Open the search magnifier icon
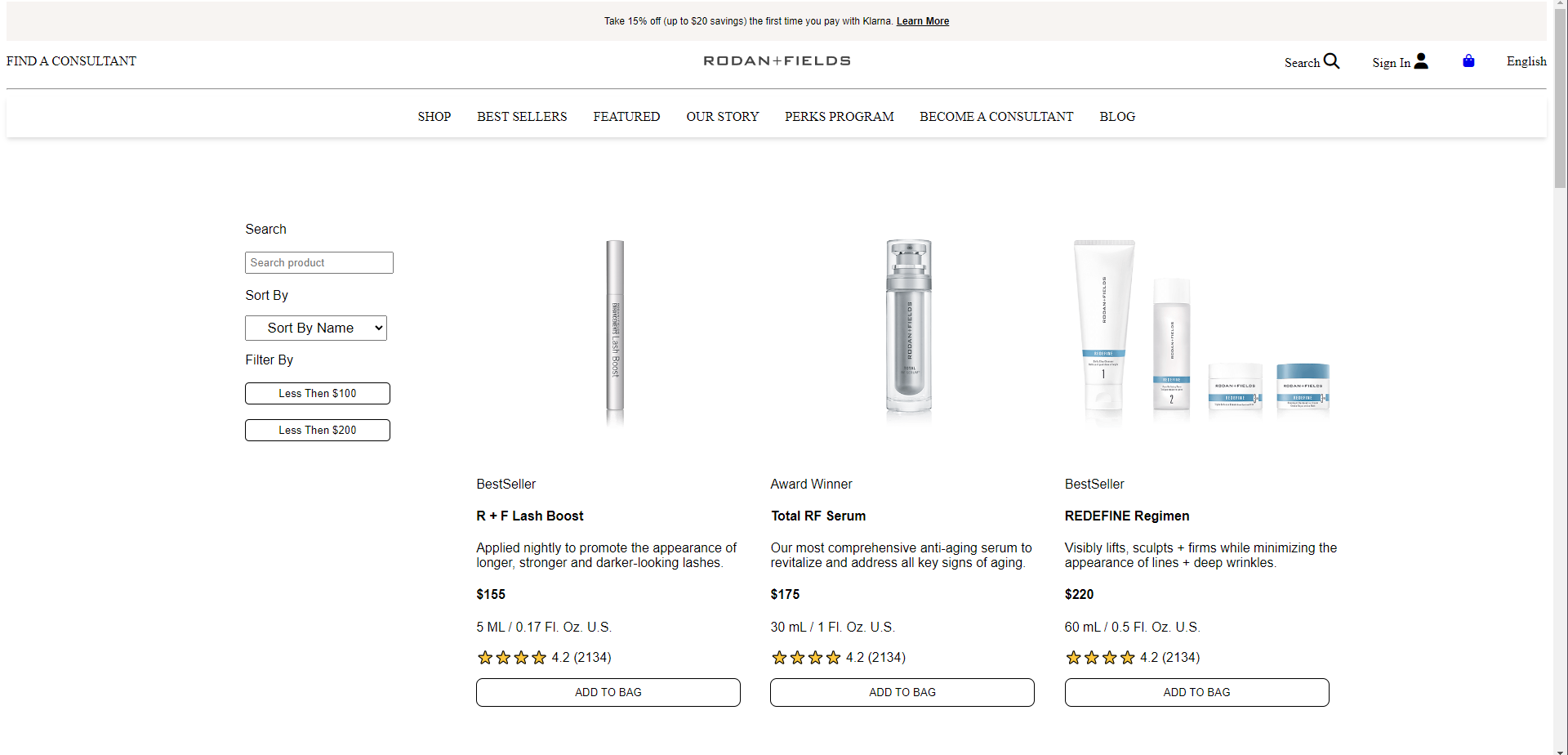Viewport: 1568px width, 755px height. click(x=1332, y=61)
